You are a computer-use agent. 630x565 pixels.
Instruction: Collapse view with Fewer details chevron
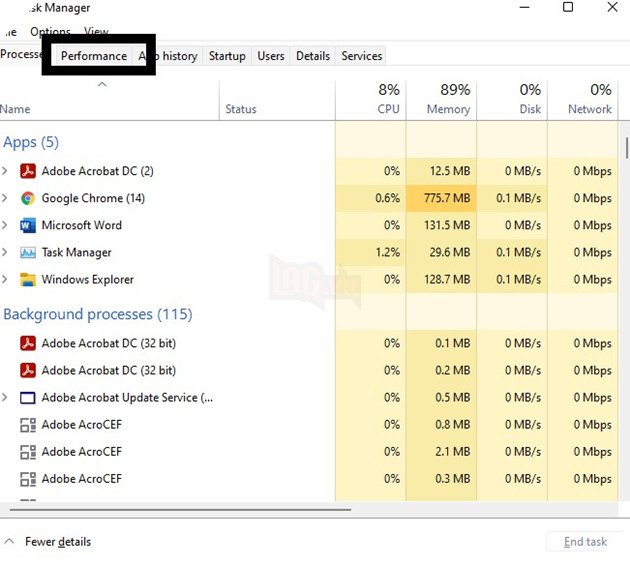(x=9, y=541)
